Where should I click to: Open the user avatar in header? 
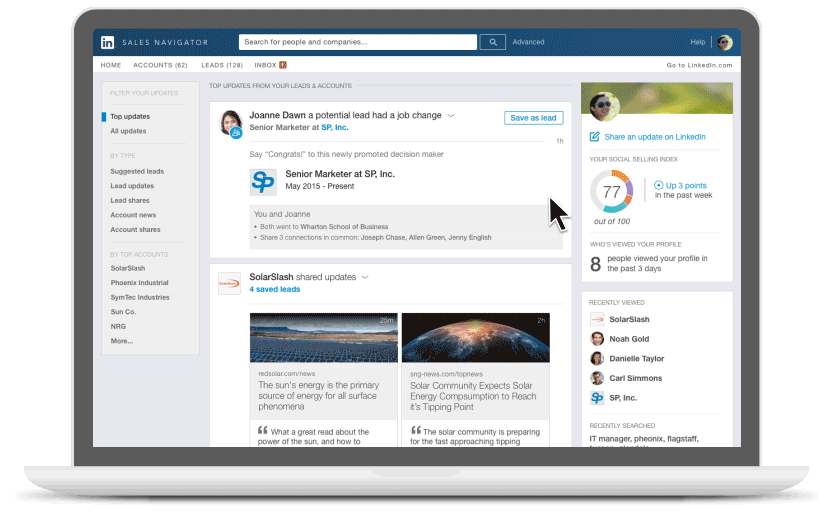[724, 42]
